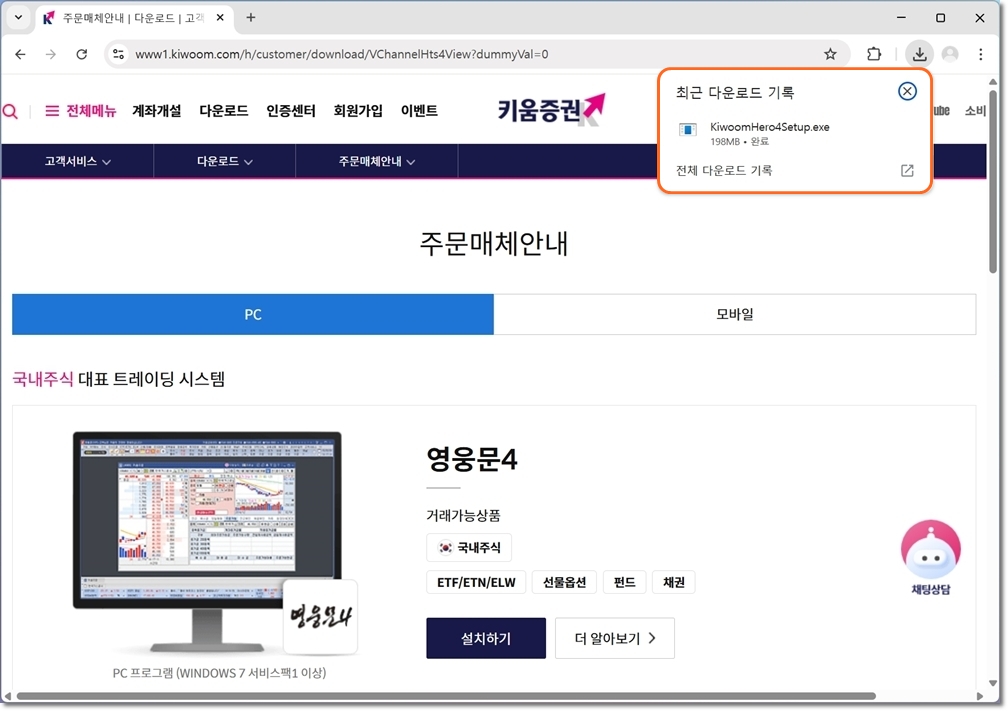The image size is (1008, 711).
Task: Click the open-in-new-tab icon for download history
Action: (907, 170)
